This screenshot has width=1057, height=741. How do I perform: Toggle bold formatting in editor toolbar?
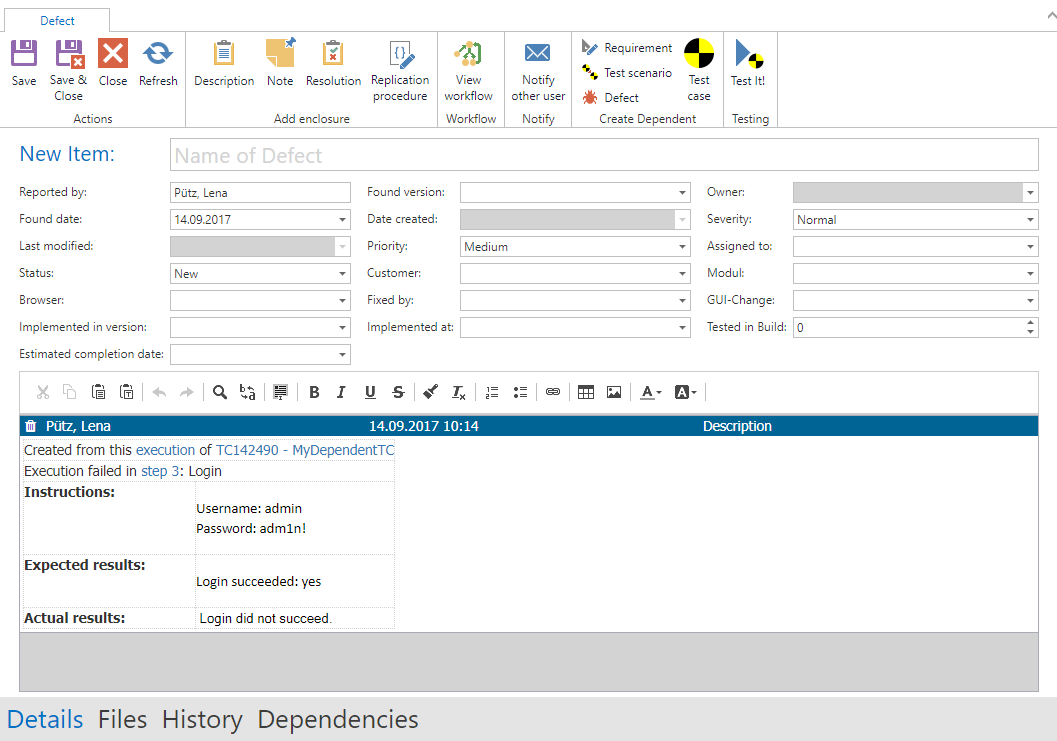(314, 393)
